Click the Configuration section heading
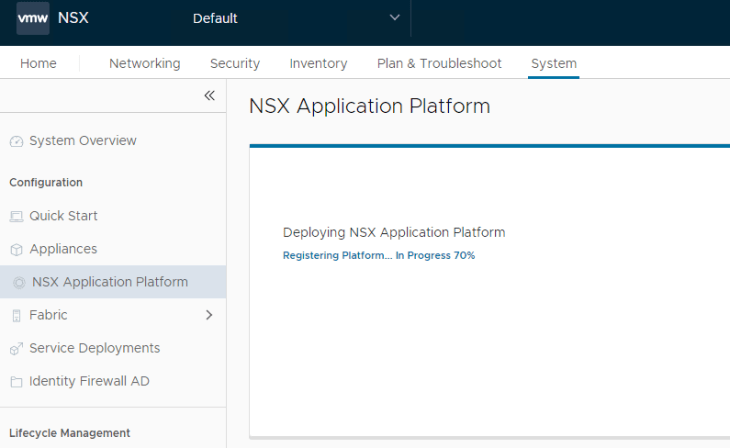This screenshot has height=448, width=730. [46, 183]
